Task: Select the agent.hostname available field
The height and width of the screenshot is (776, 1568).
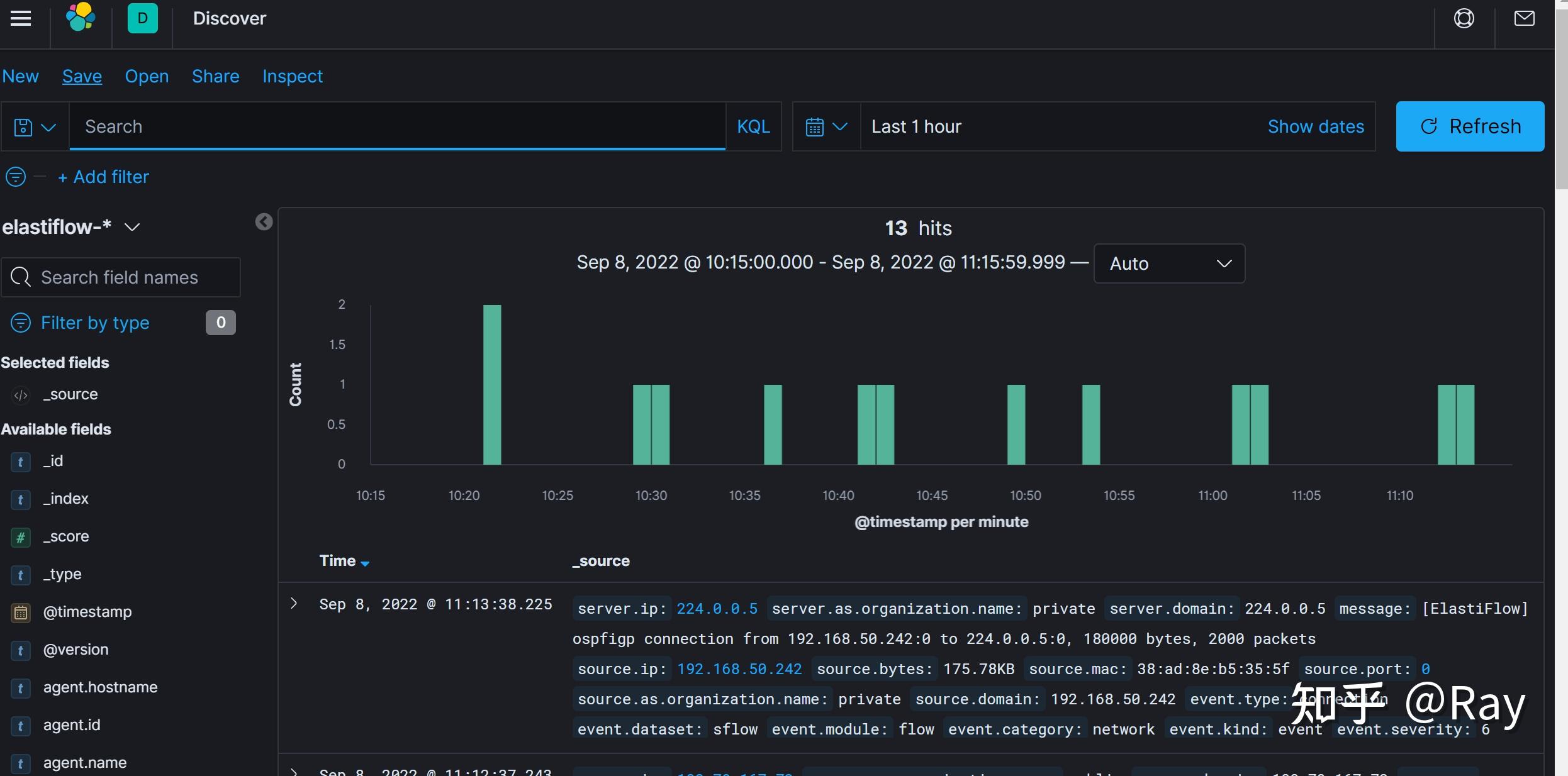Action: click(x=100, y=687)
